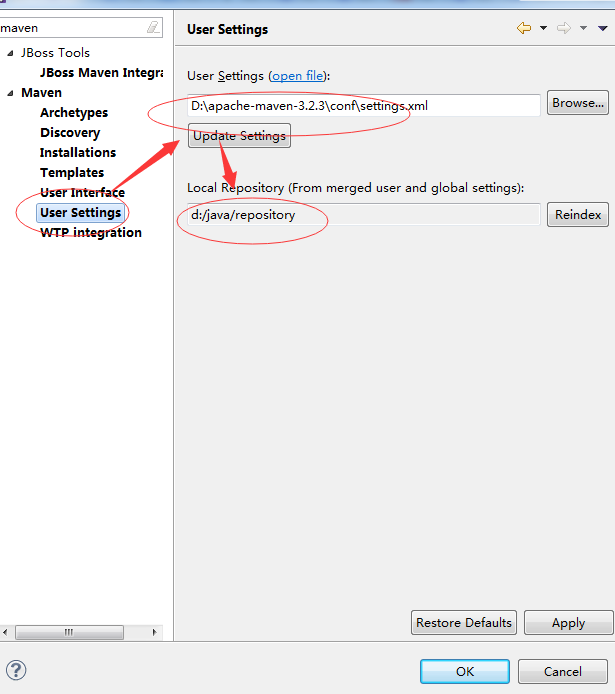Open the preferences page view menu triangle
This screenshot has height=694, width=615.
603,28
